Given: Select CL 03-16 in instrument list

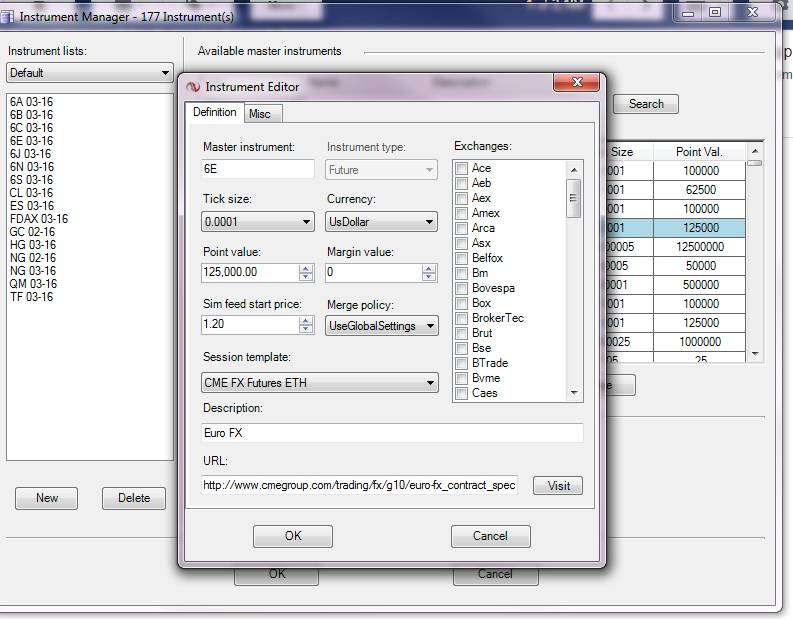Looking at the screenshot, I should point(31,193).
